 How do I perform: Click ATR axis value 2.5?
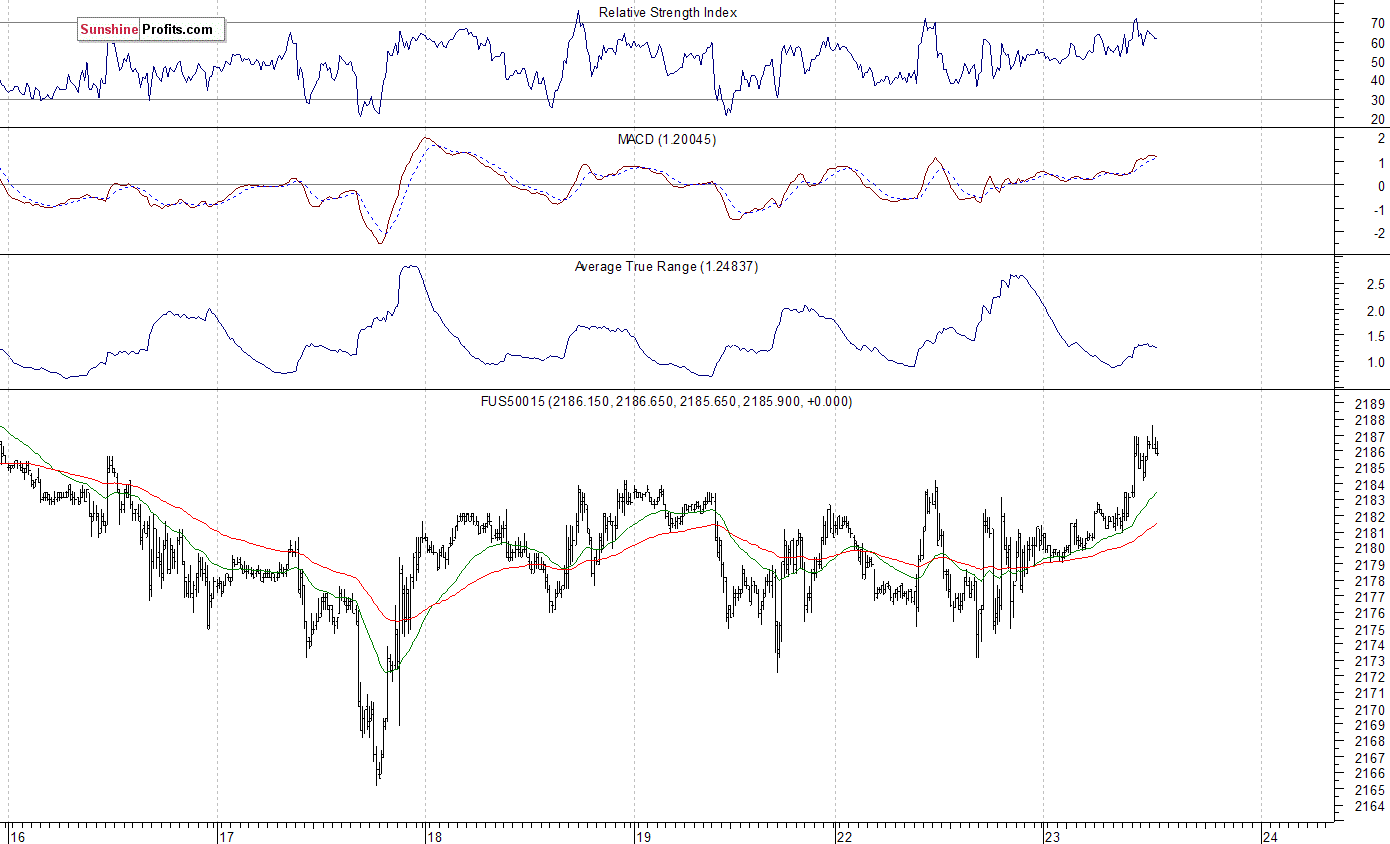1375,285
